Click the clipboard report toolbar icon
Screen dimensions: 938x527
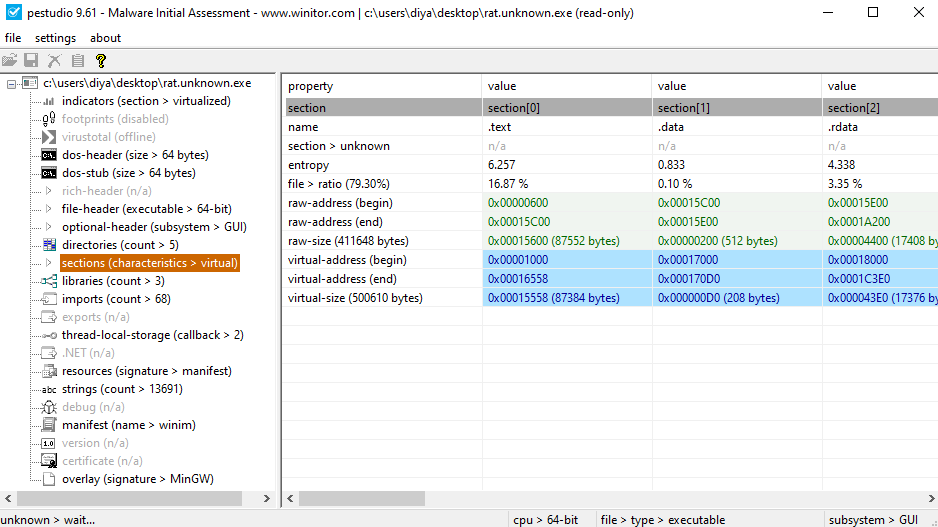pos(78,60)
